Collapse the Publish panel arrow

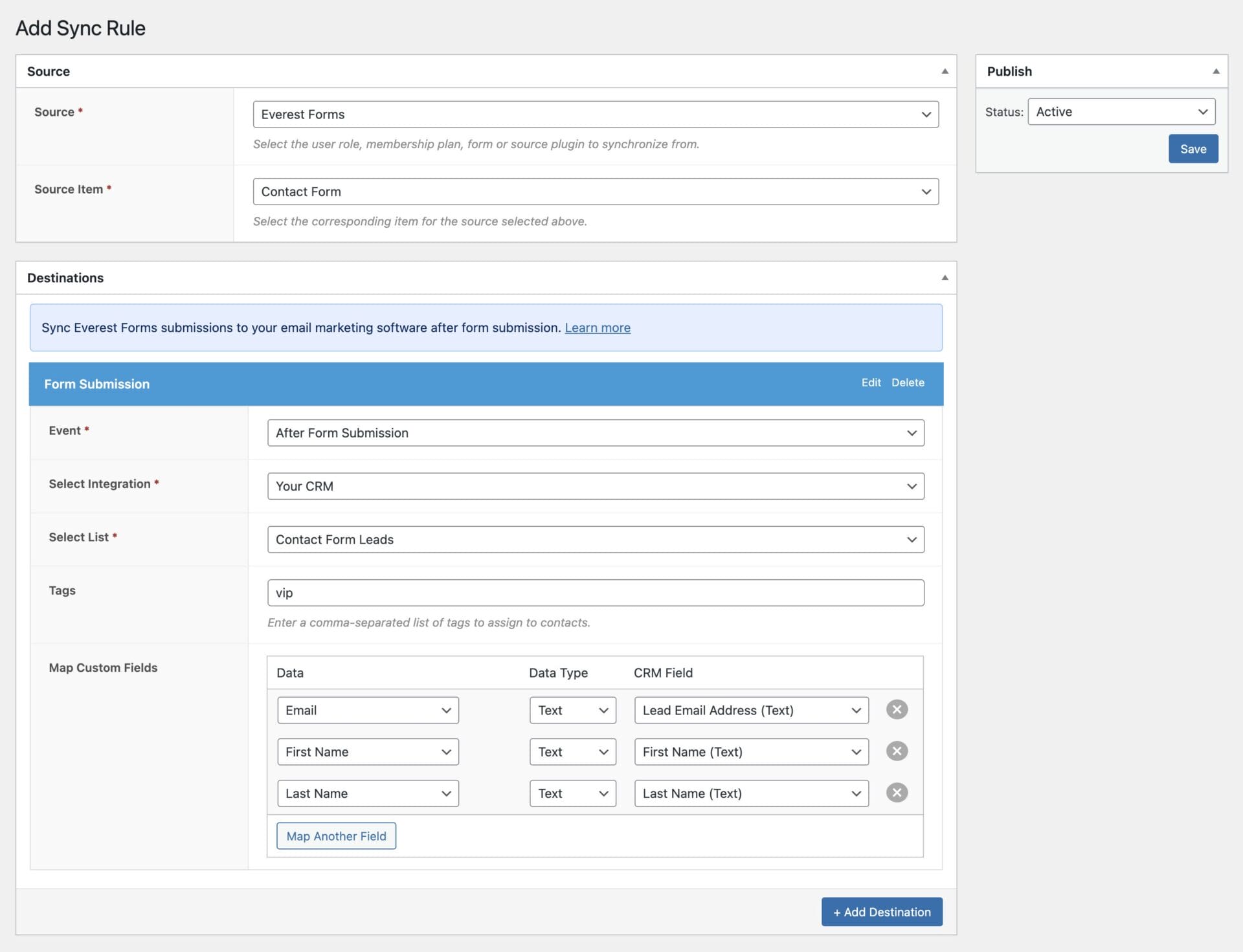[x=1216, y=71]
